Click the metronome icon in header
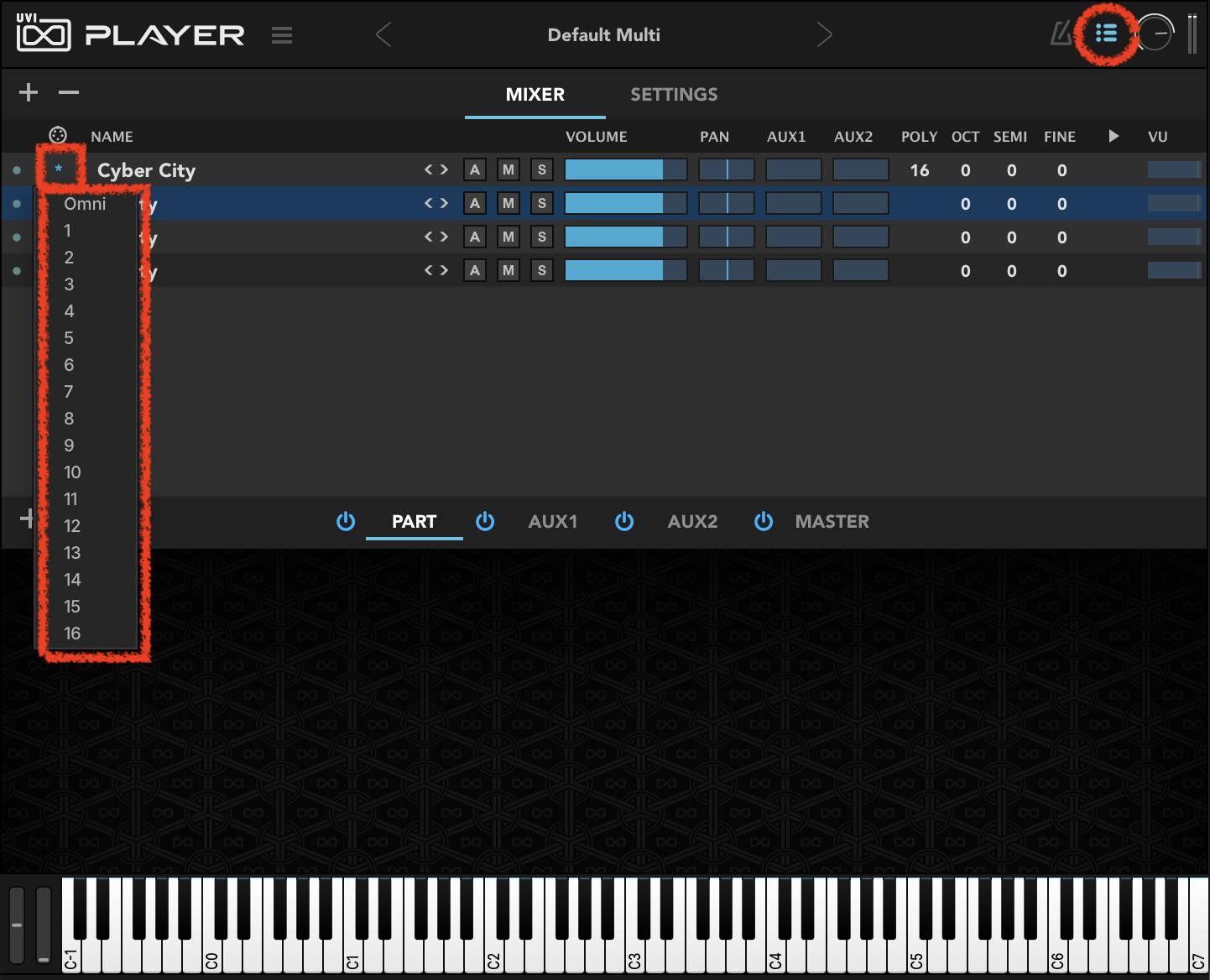Viewport: 1210px width, 980px height. coord(1062,34)
